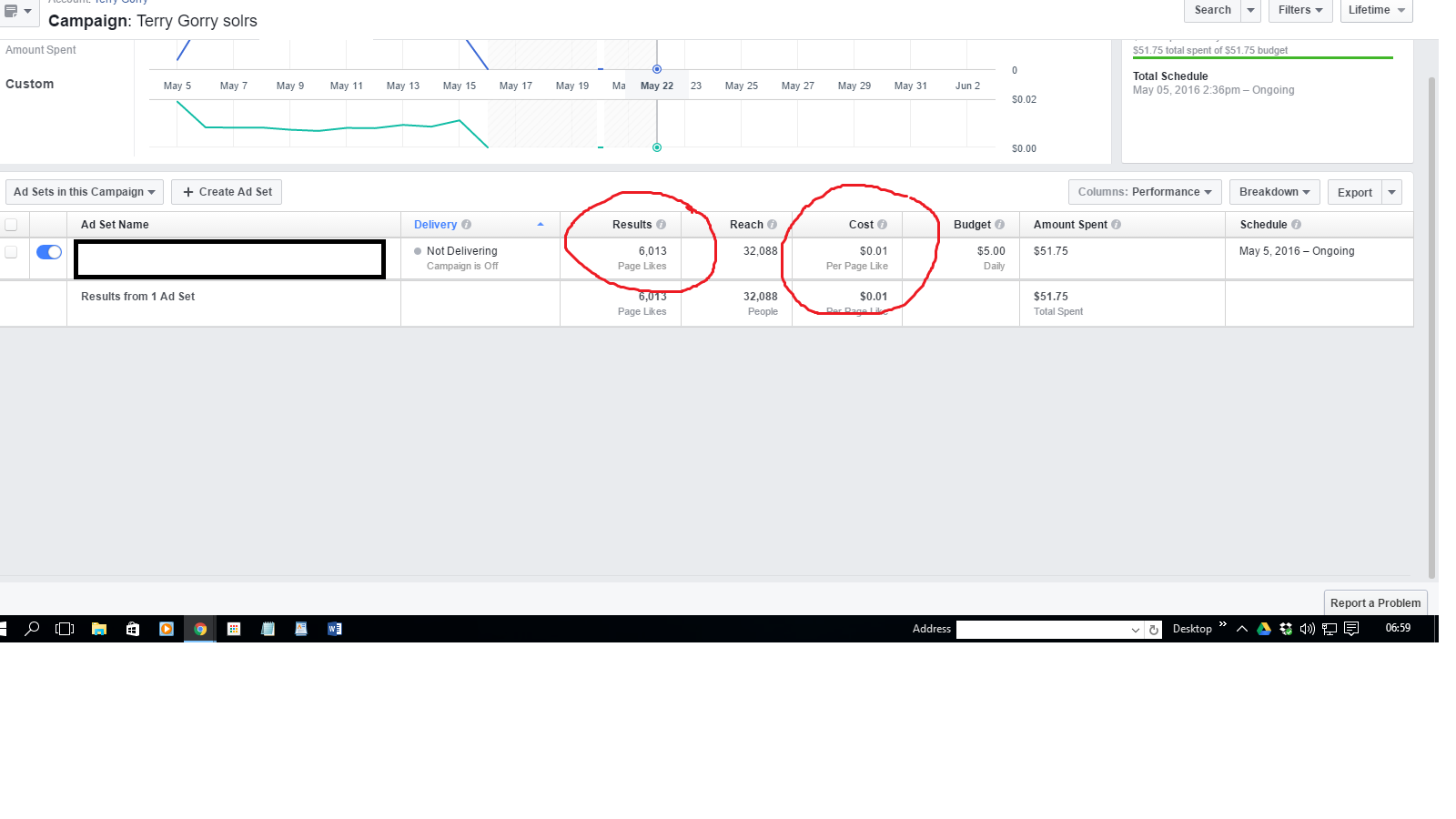Sort by the Delivery column header

click(435, 225)
